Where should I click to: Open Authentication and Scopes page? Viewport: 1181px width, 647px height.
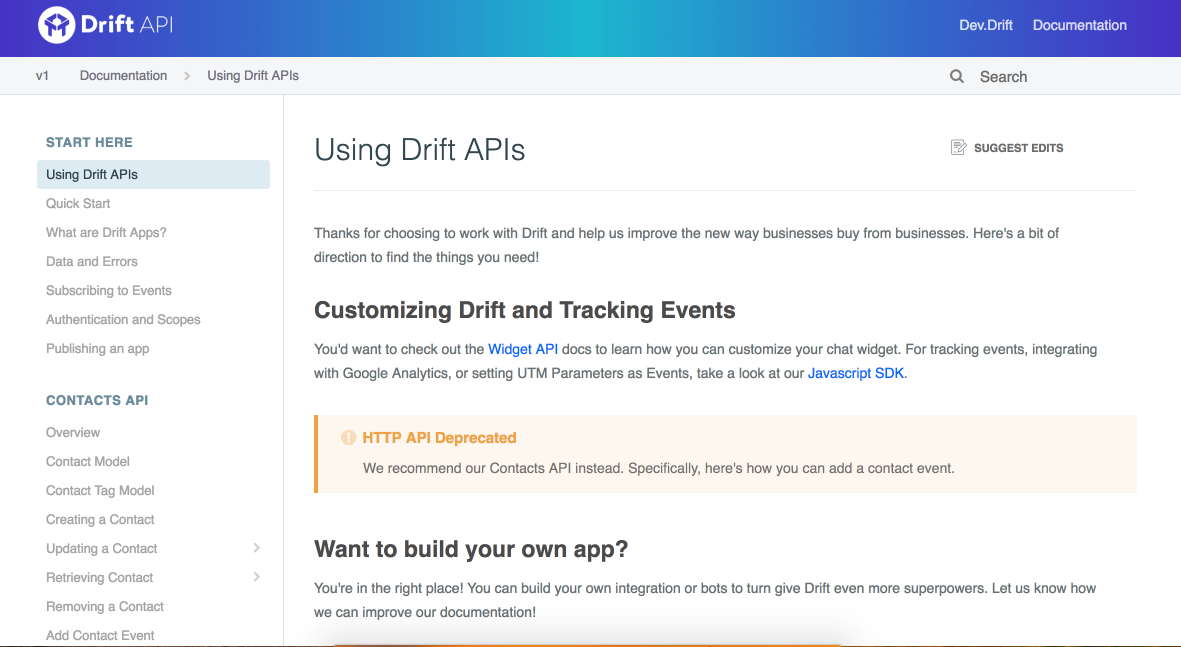[x=123, y=319]
